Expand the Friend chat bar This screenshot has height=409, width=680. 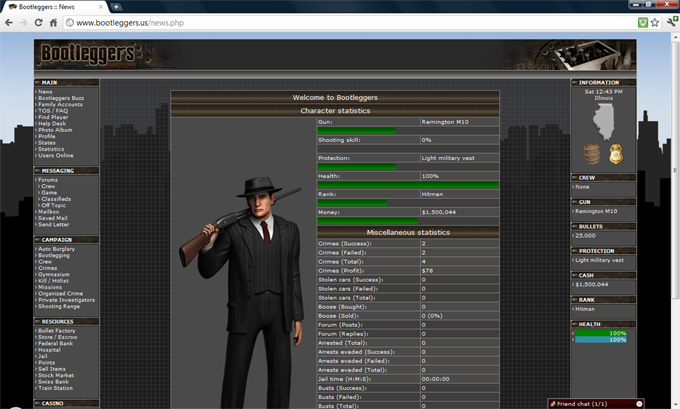click(595, 403)
